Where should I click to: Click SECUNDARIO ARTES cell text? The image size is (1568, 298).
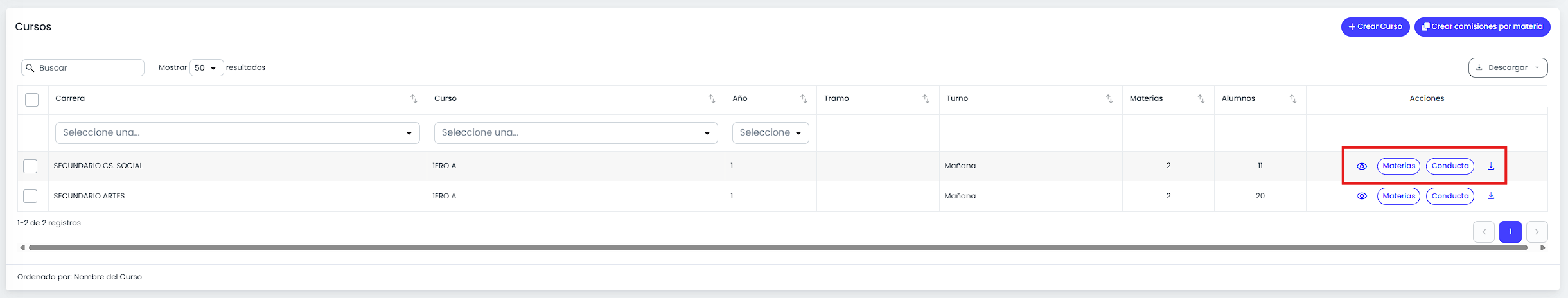89,196
